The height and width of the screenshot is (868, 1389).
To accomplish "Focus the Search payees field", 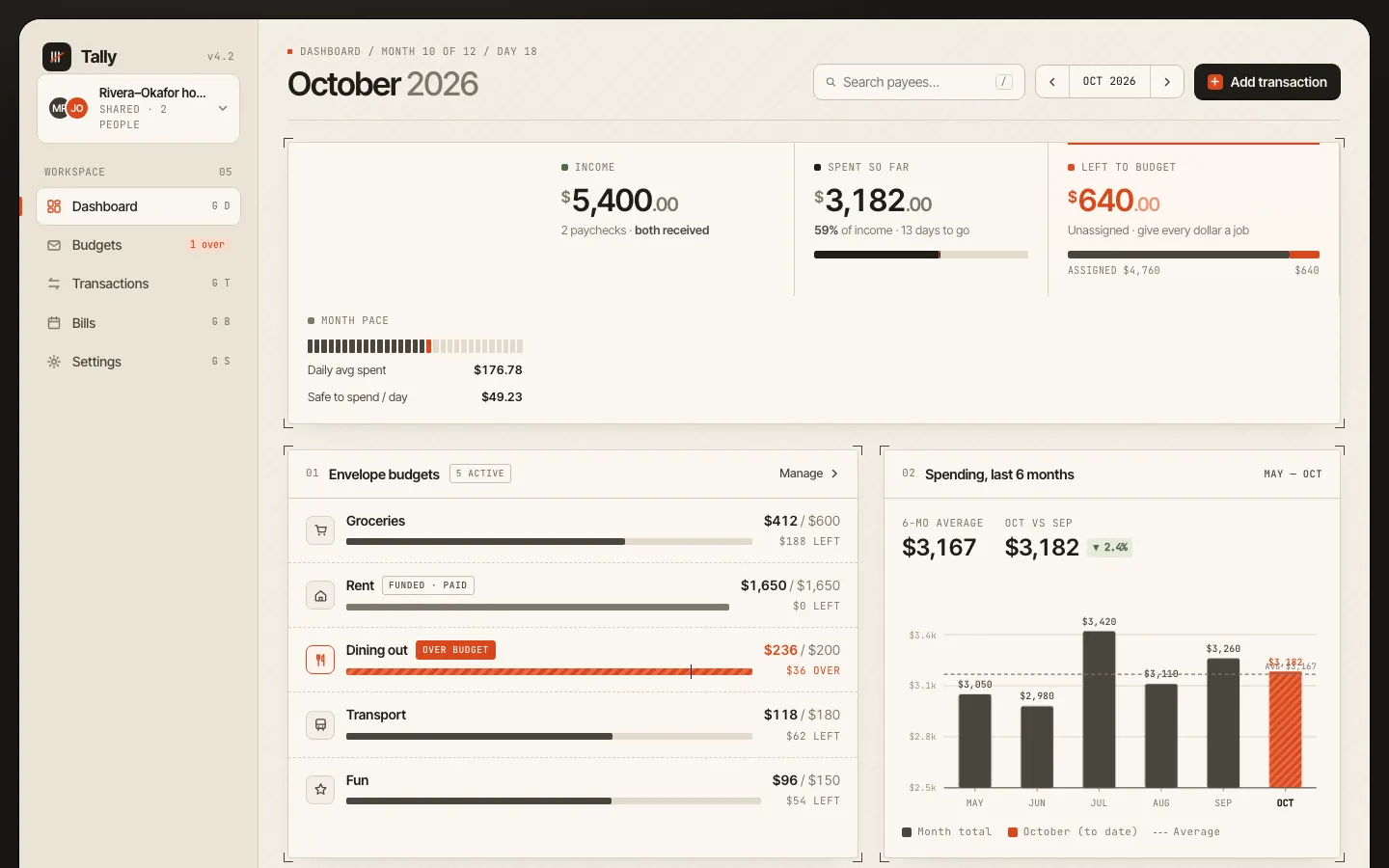I will pyautogui.click(x=919, y=82).
